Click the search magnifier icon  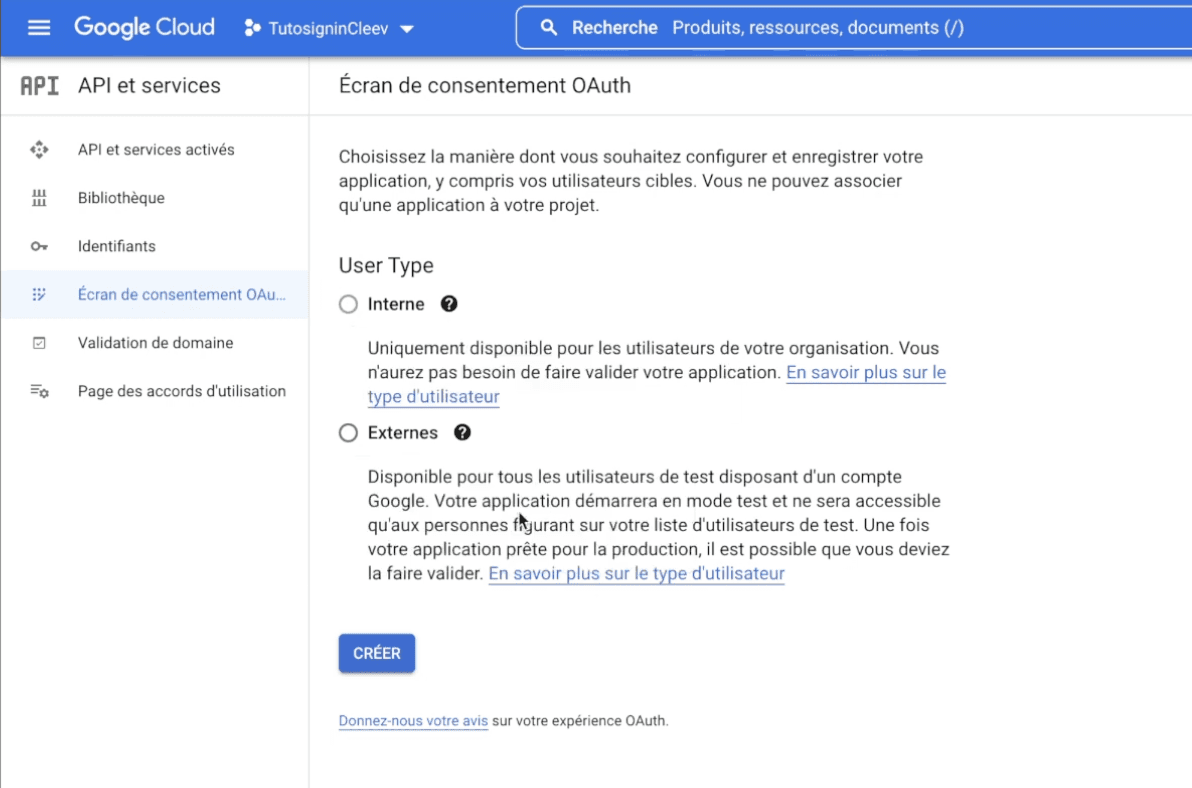tap(549, 27)
